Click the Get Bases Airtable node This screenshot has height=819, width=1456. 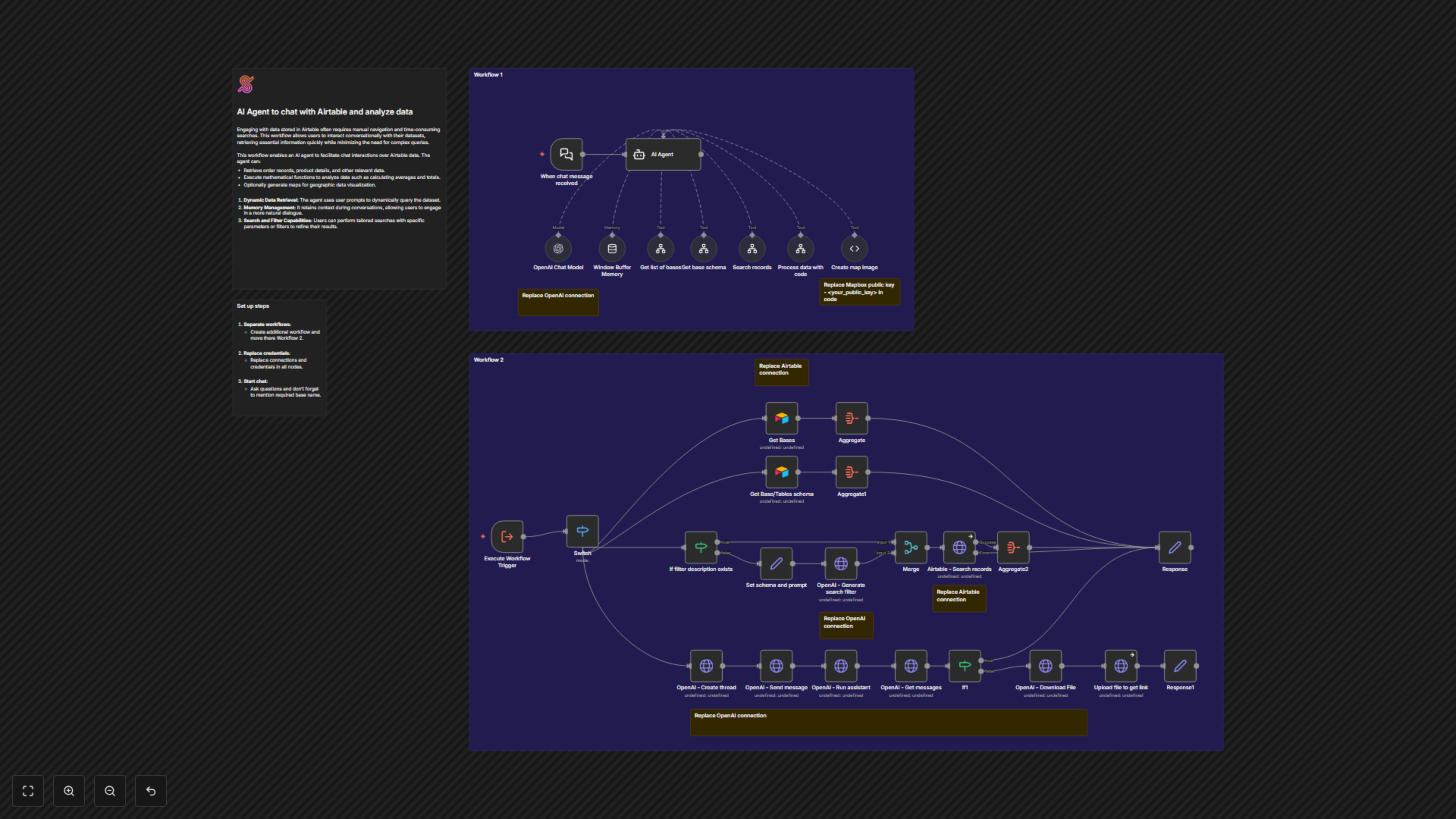click(781, 418)
